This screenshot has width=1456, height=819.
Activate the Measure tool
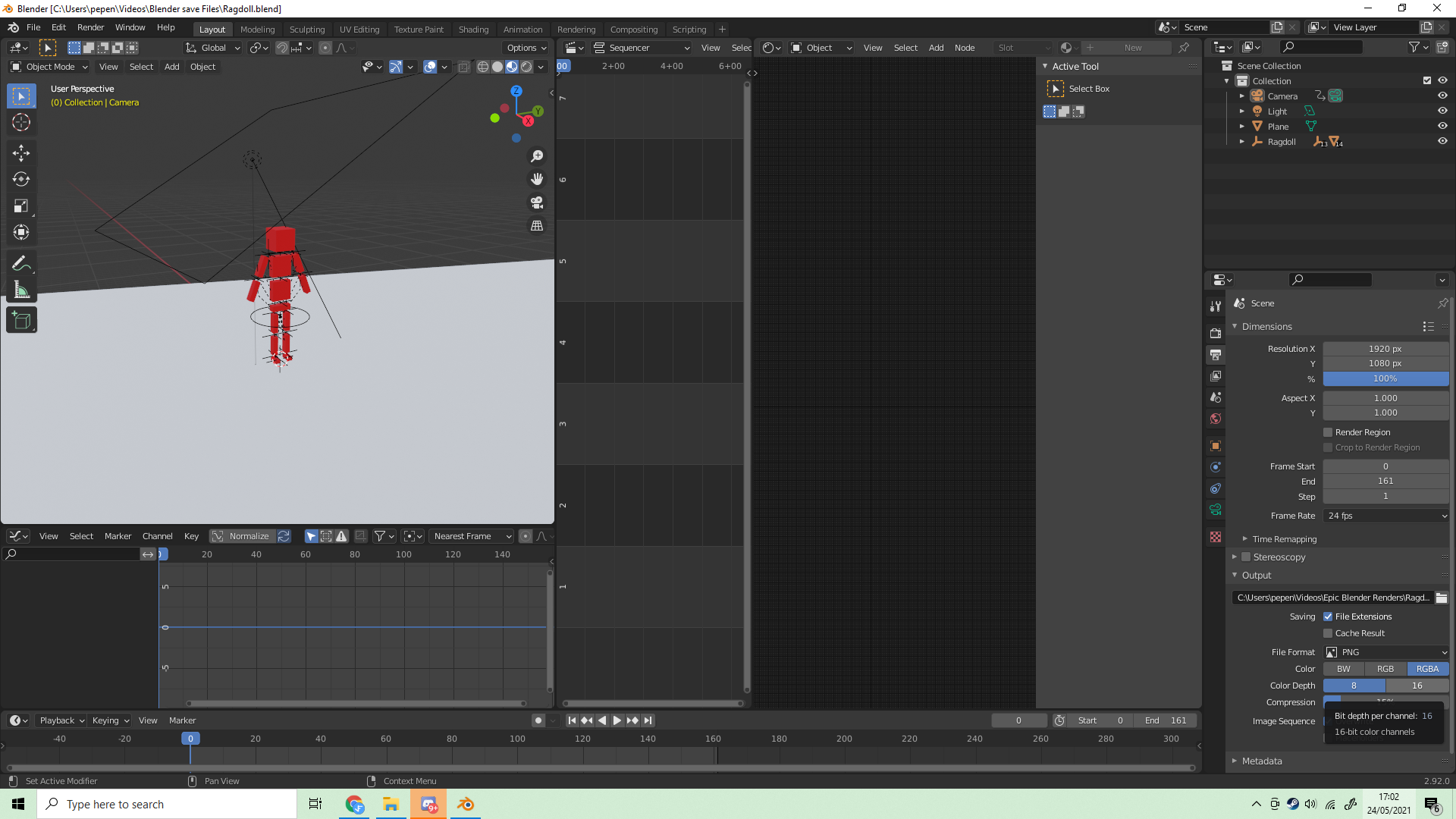pyautogui.click(x=21, y=289)
